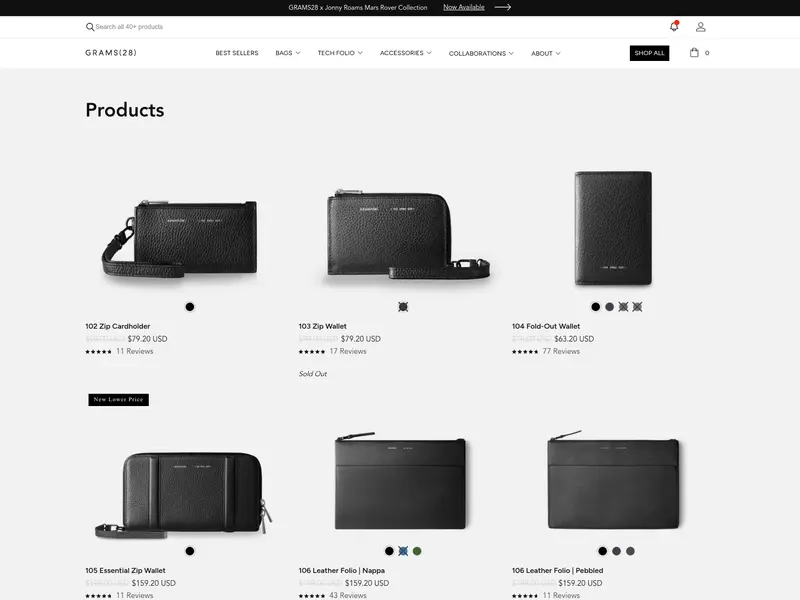Viewport: 800px width, 600px height.
Task: Follow the Now Available link
Action: 464,7
